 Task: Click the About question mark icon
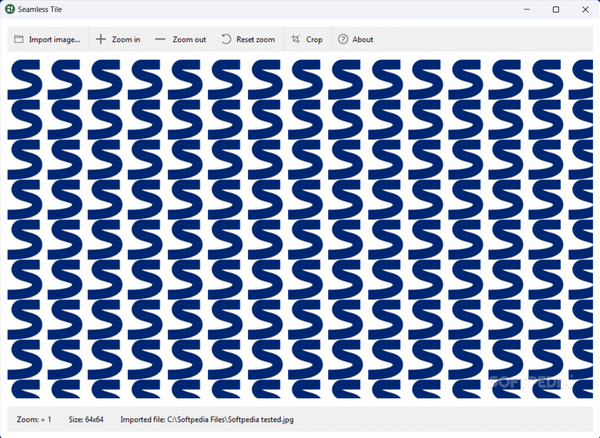tap(343, 39)
